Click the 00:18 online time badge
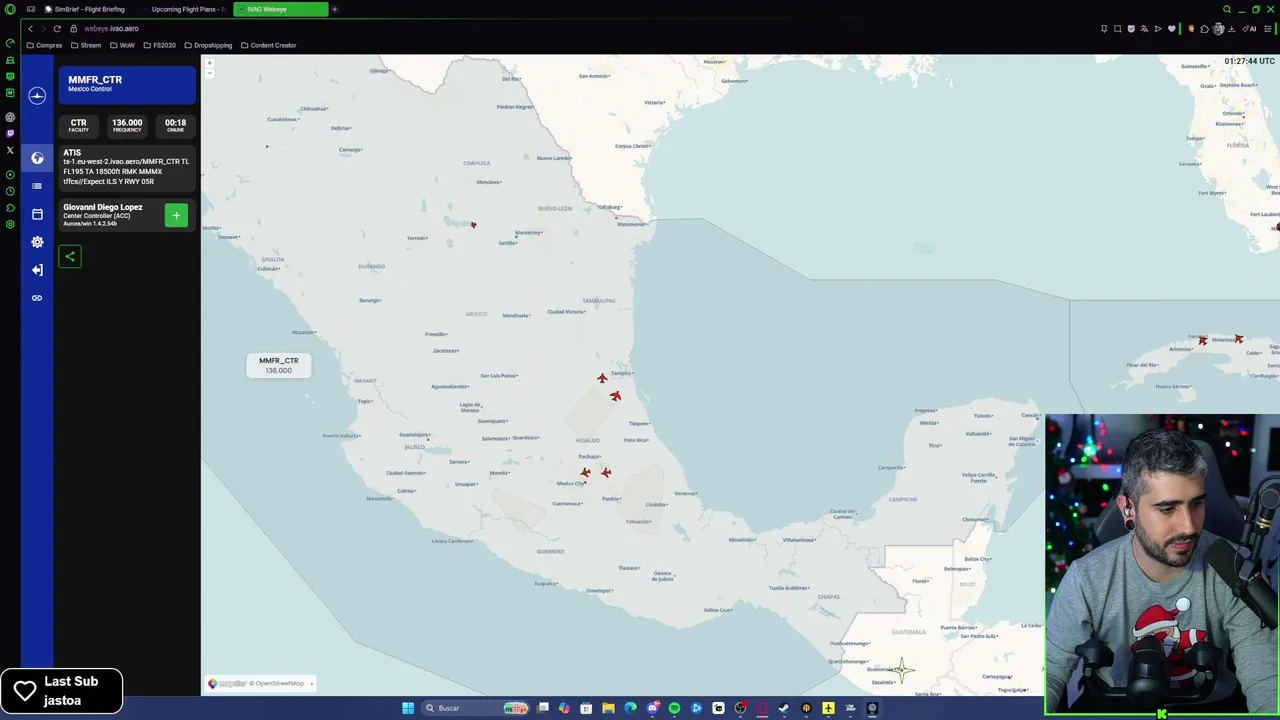This screenshot has width=1280, height=720. pos(175,125)
